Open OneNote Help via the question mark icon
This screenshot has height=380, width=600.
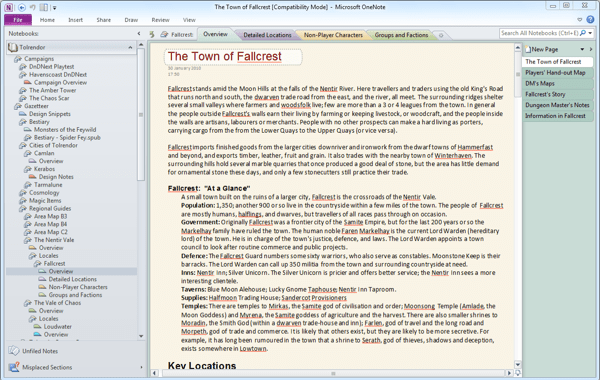[x=590, y=20]
